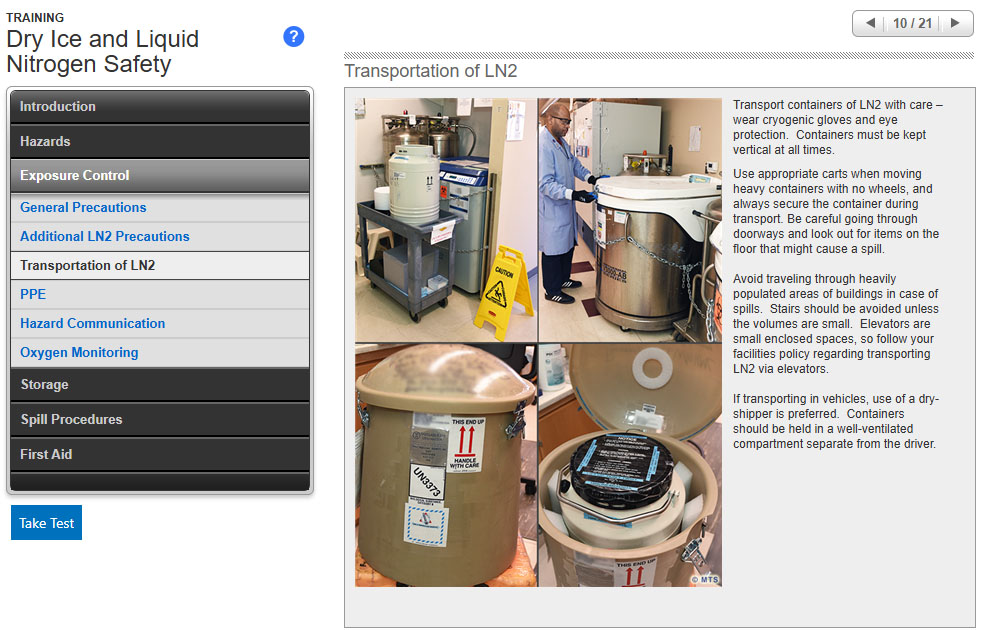
Task: Expand the Spill Procedures section
Action: pos(160,420)
